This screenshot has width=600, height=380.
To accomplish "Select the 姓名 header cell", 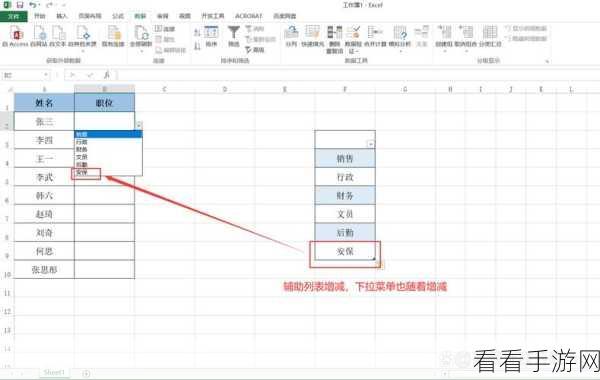I will coord(44,103).
